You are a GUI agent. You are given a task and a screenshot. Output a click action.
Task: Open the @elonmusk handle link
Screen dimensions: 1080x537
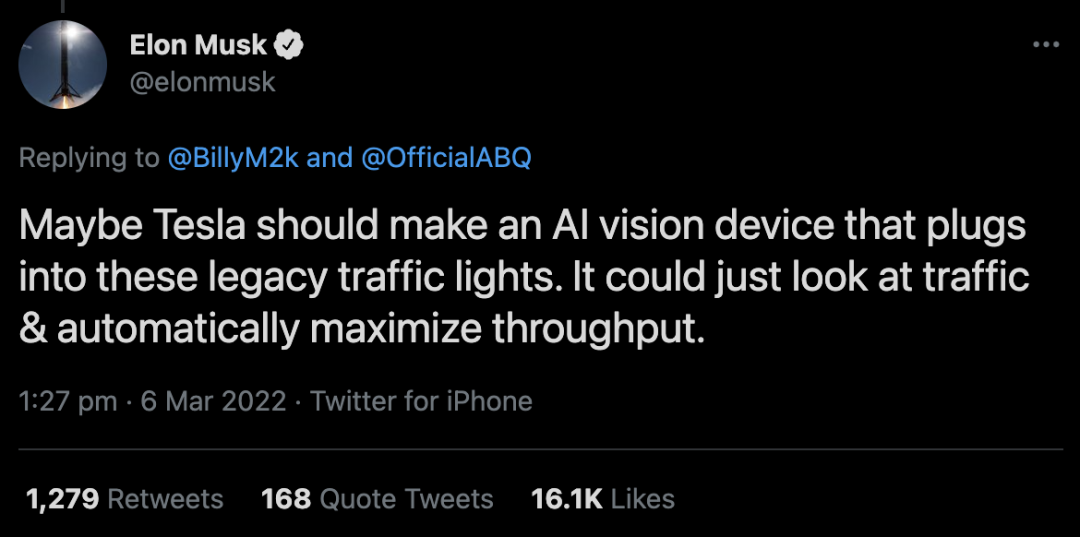(x=202, y=82)
